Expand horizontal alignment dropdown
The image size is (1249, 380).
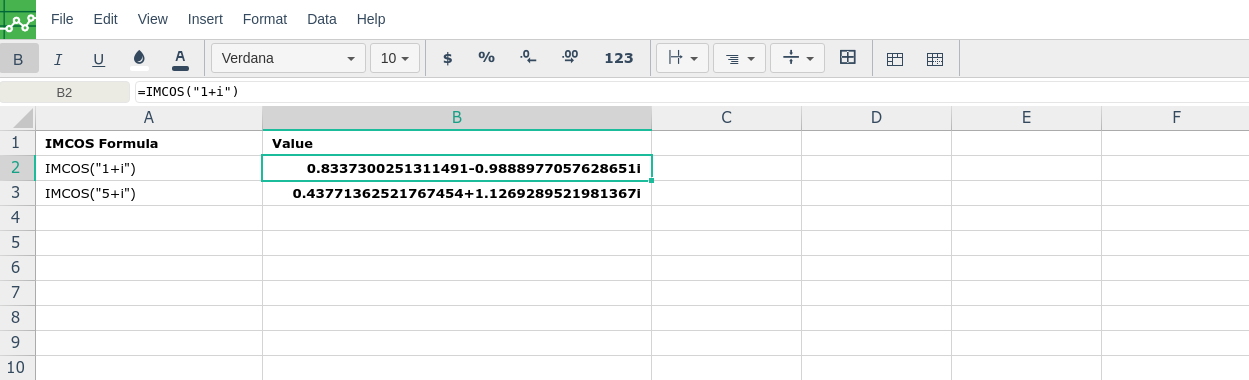(x=740, y=58)
